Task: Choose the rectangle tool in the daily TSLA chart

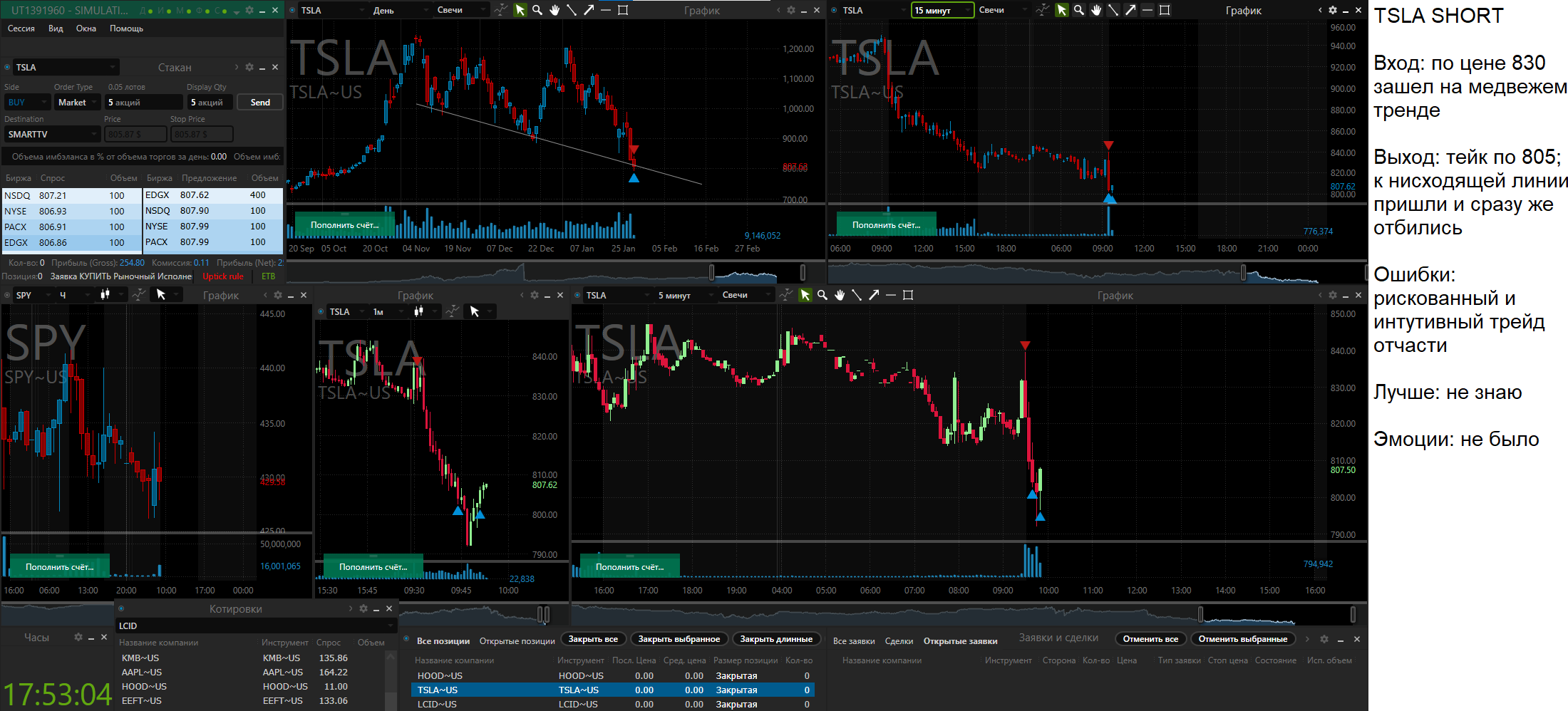Action: [622, 10]
